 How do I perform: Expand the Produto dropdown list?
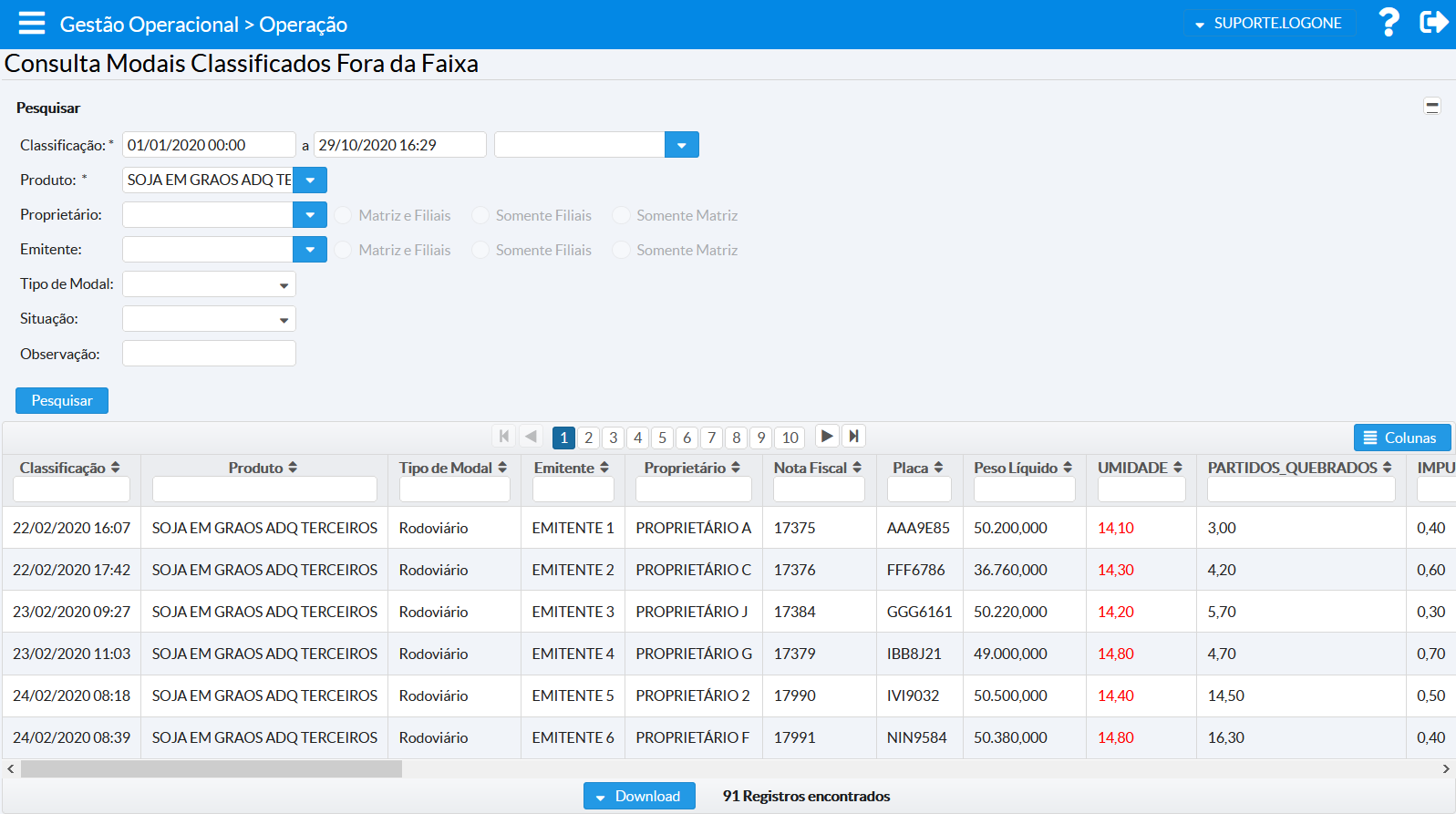point(310,180)
